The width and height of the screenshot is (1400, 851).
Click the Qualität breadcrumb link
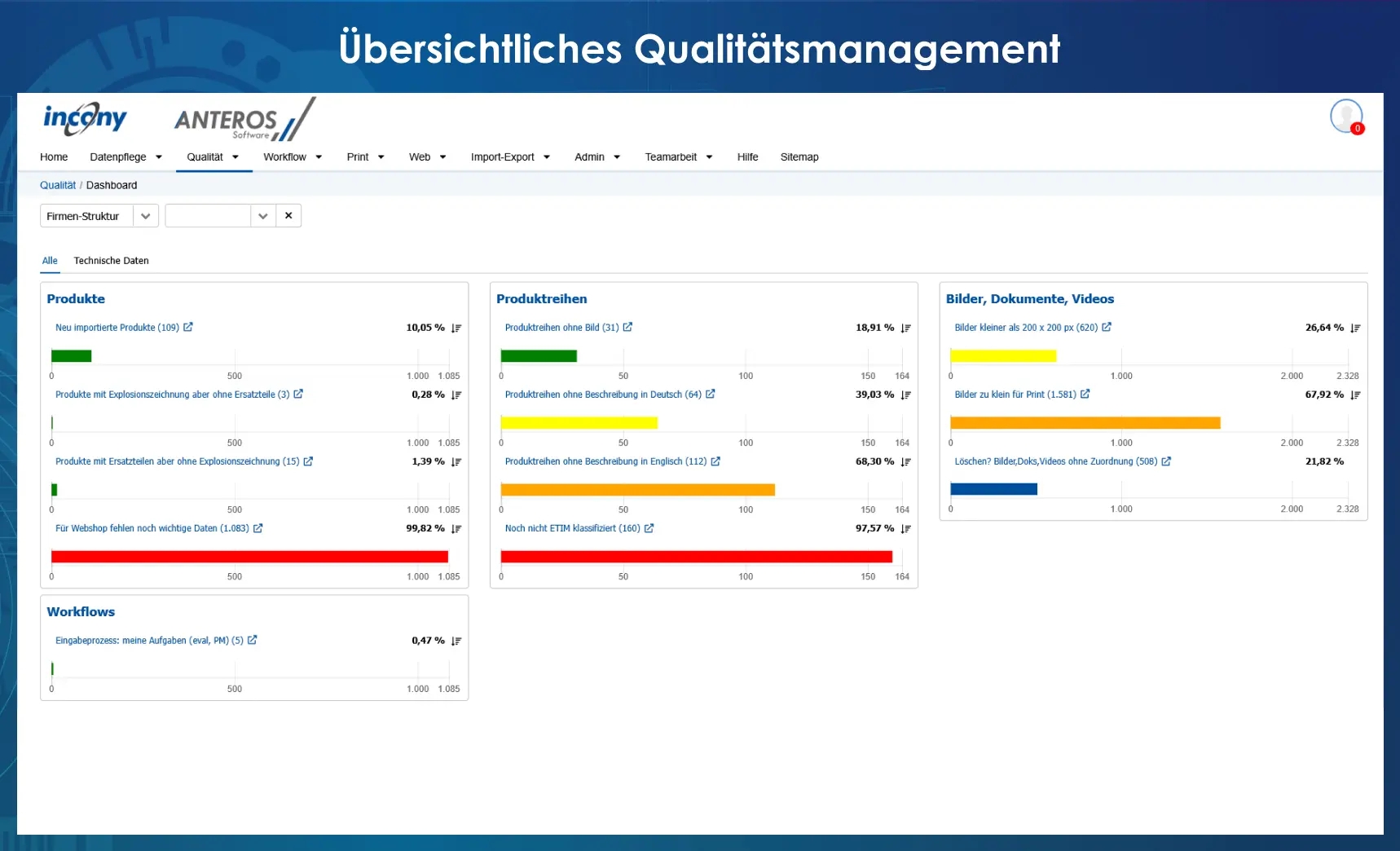pos(58,185)
